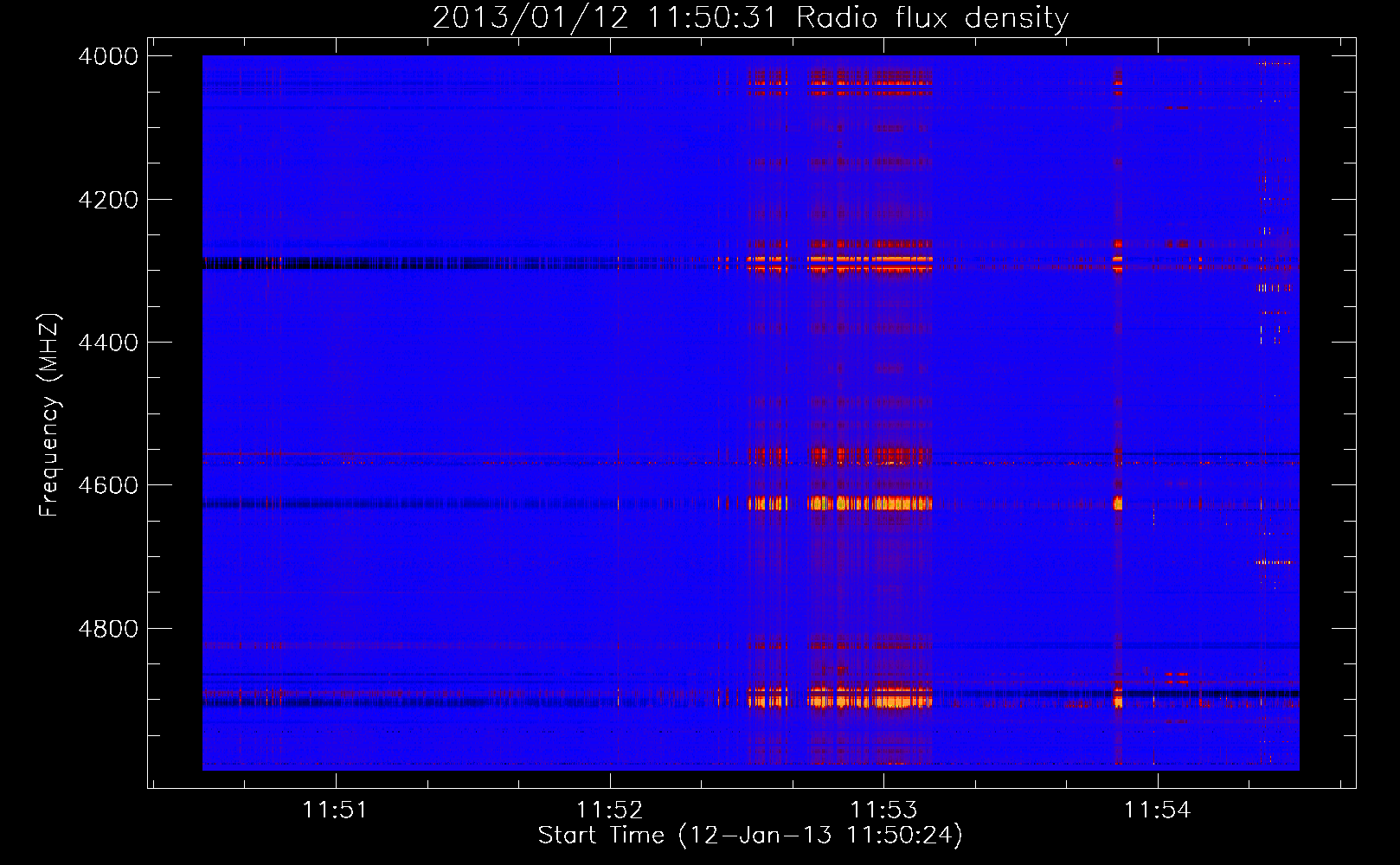Click the plot title "2013/01/12 11:50:31 Radio flux density"

(750, 17)
